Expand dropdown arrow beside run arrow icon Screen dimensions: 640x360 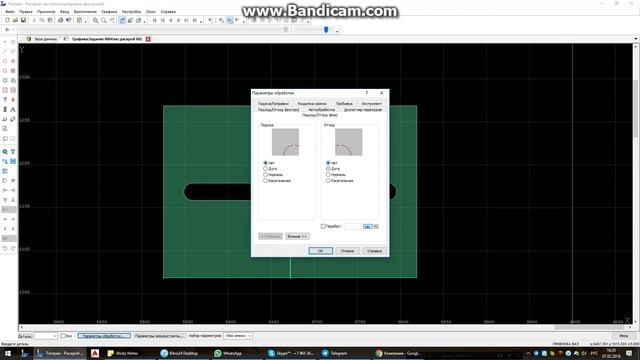[x=13, y=29]
